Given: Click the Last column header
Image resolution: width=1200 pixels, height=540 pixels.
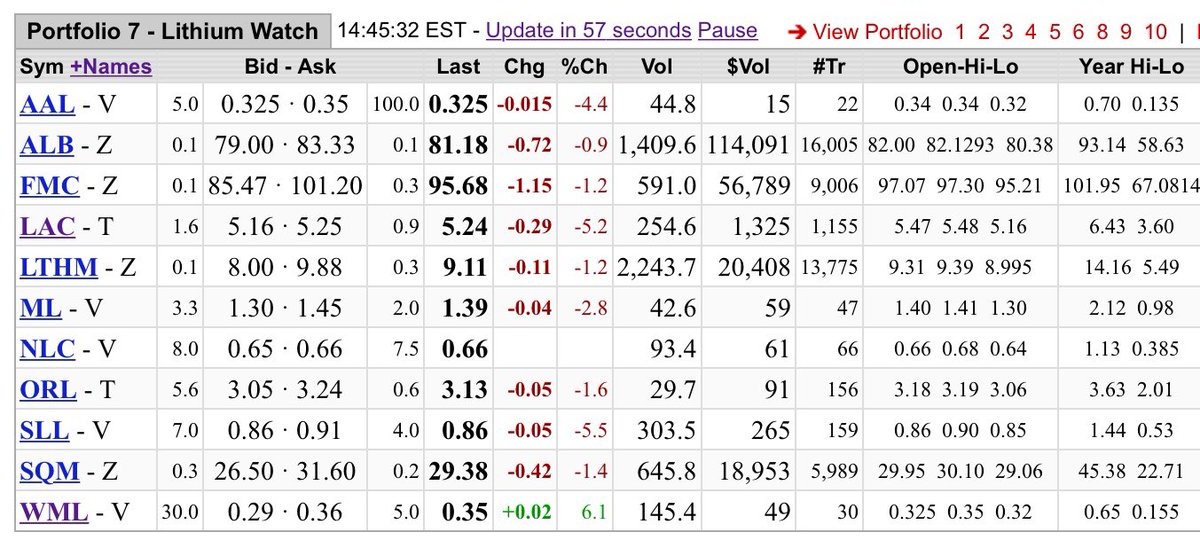Looking at the screenshot, I should point(459,67).
